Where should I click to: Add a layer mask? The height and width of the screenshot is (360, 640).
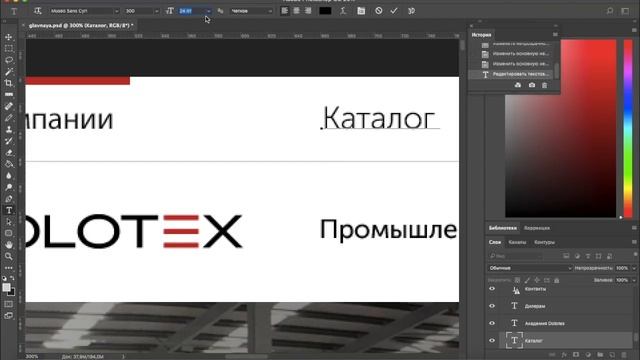pos(576,355)
